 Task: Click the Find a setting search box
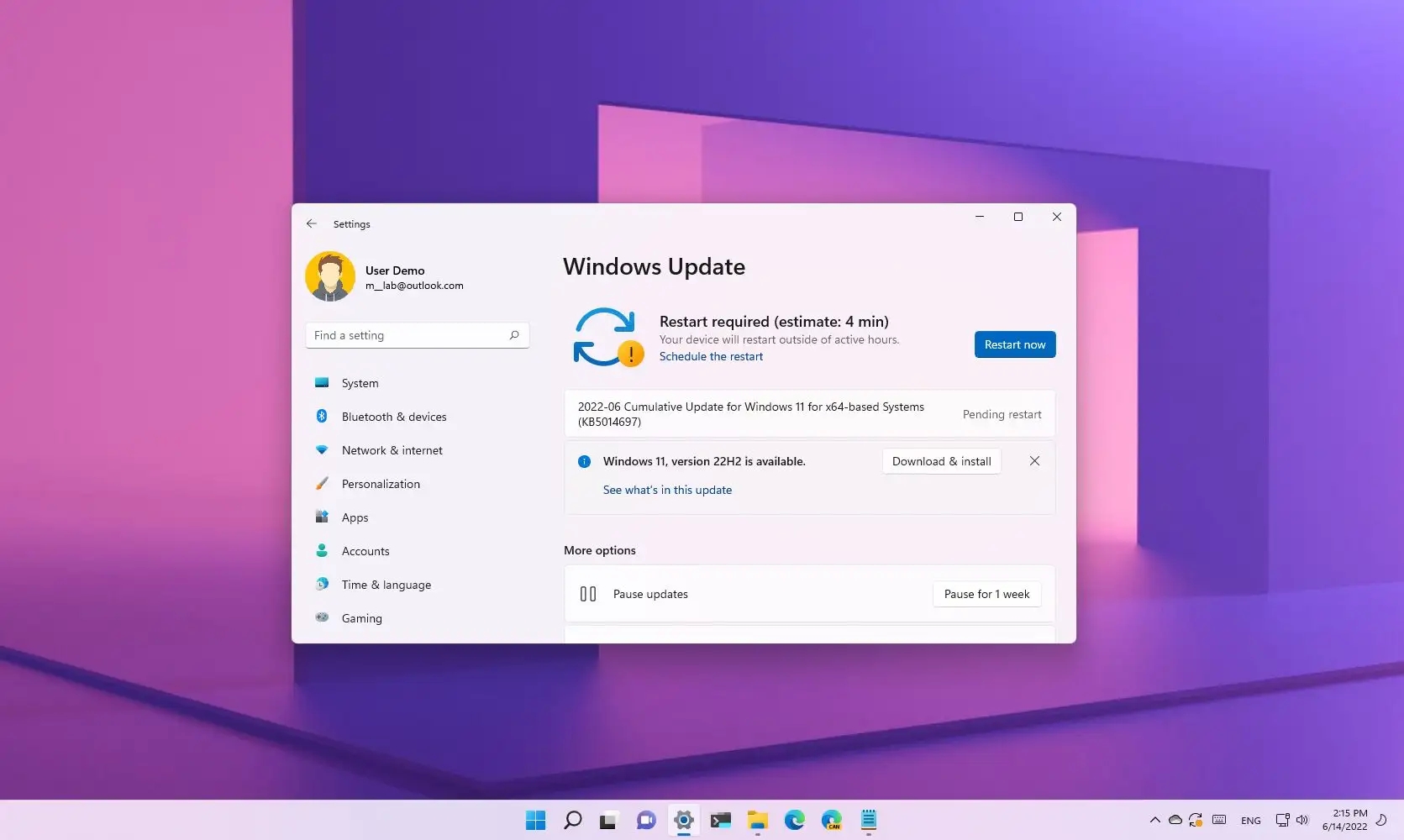(x=409, y=335)
